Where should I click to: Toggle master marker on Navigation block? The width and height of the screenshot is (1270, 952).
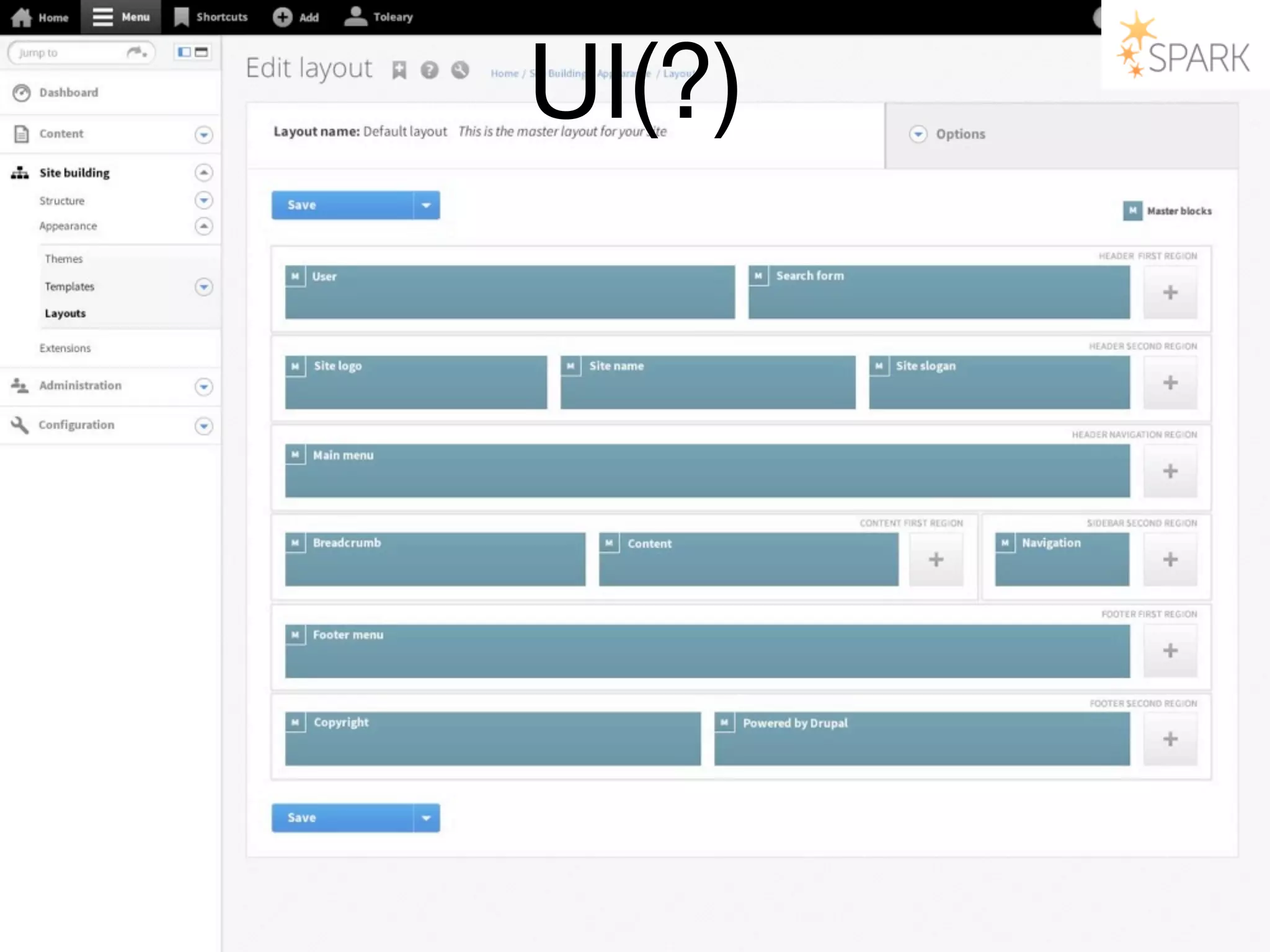click(x=1005, y=543)
